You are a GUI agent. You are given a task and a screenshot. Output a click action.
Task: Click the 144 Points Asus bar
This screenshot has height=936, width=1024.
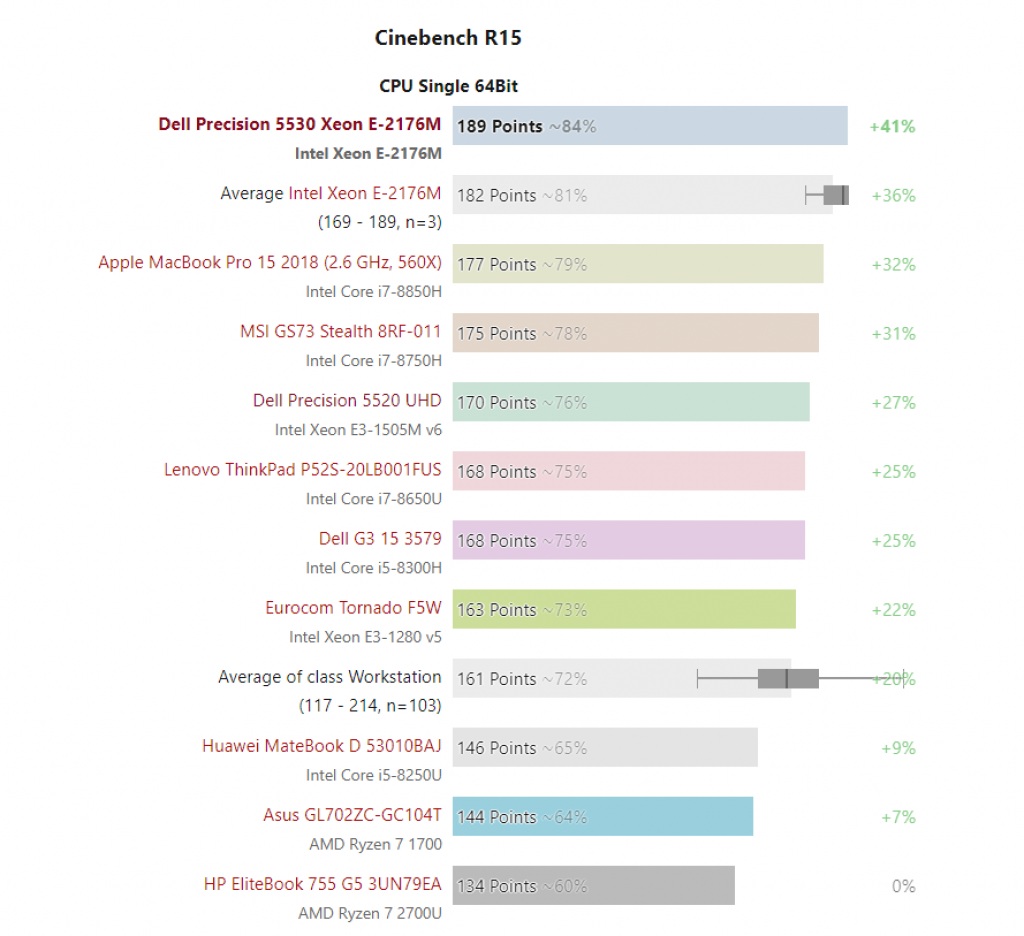[x=603, y=816]
